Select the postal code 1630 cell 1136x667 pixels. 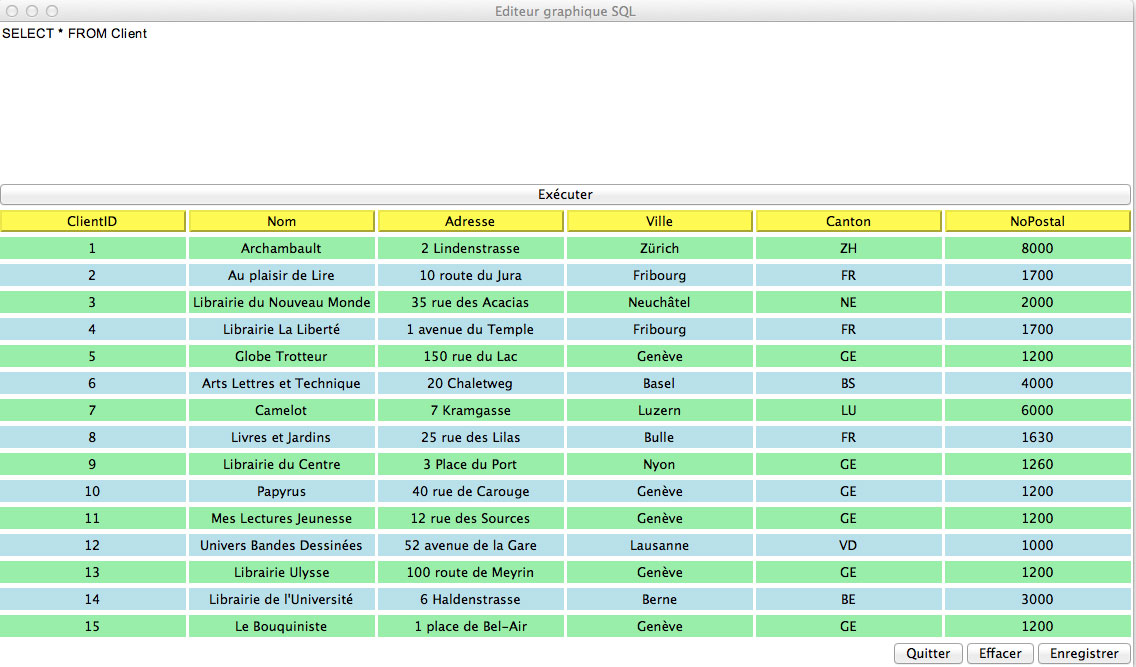1037,437
